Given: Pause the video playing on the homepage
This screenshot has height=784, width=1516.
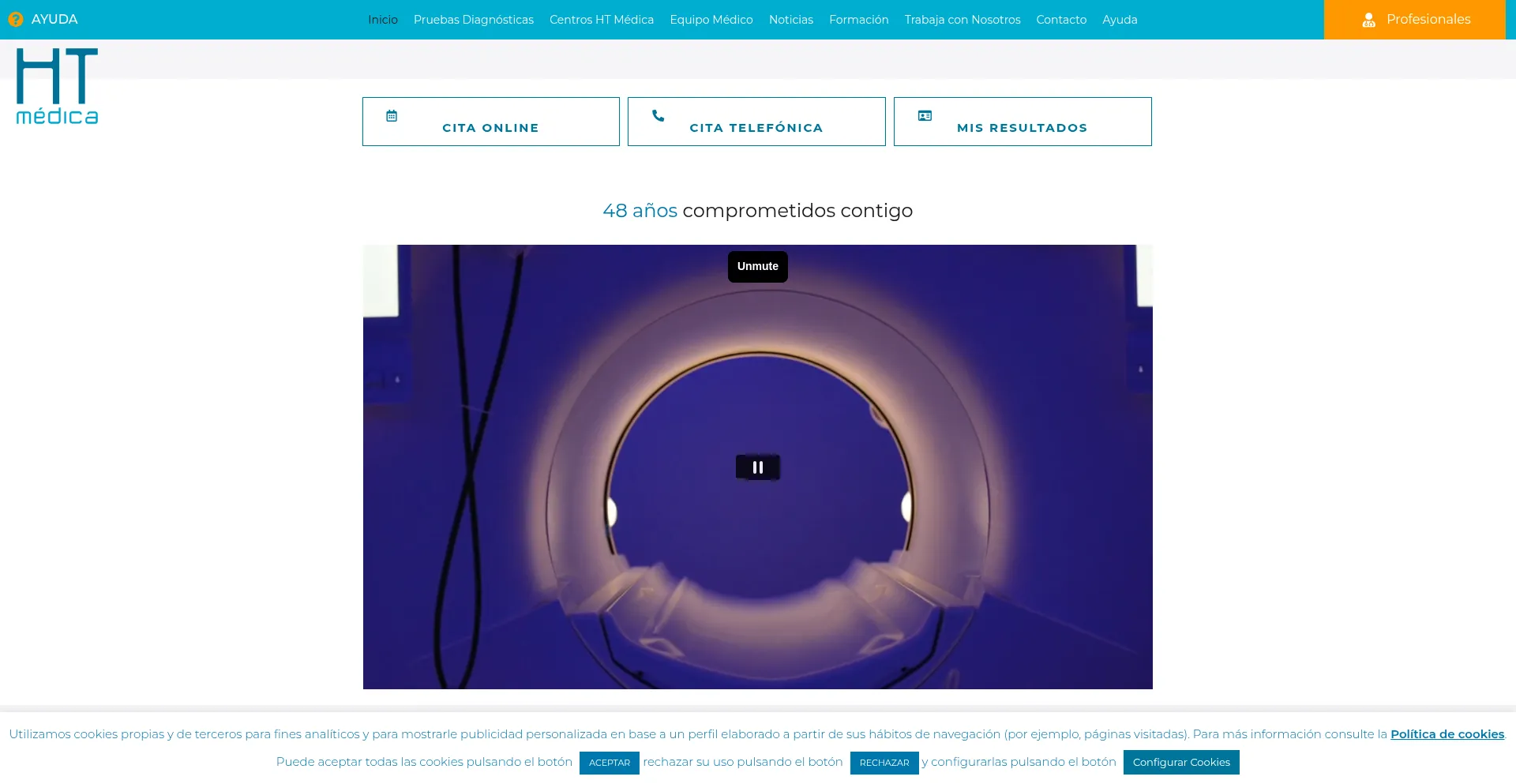Looking at the screenshot, I should click(x=757, y=467).
